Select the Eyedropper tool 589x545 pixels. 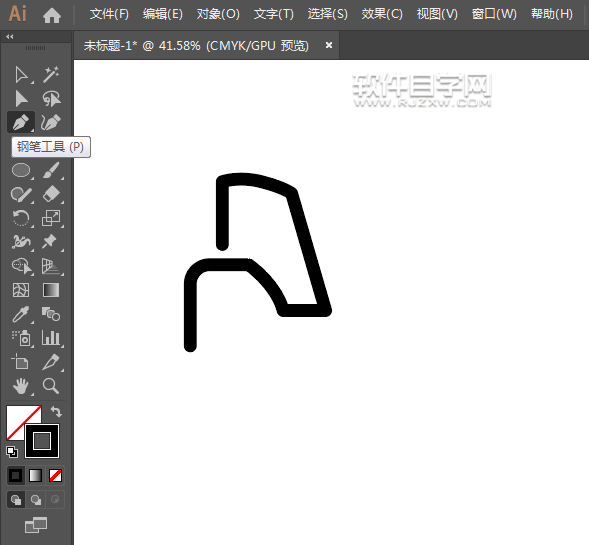21,314
